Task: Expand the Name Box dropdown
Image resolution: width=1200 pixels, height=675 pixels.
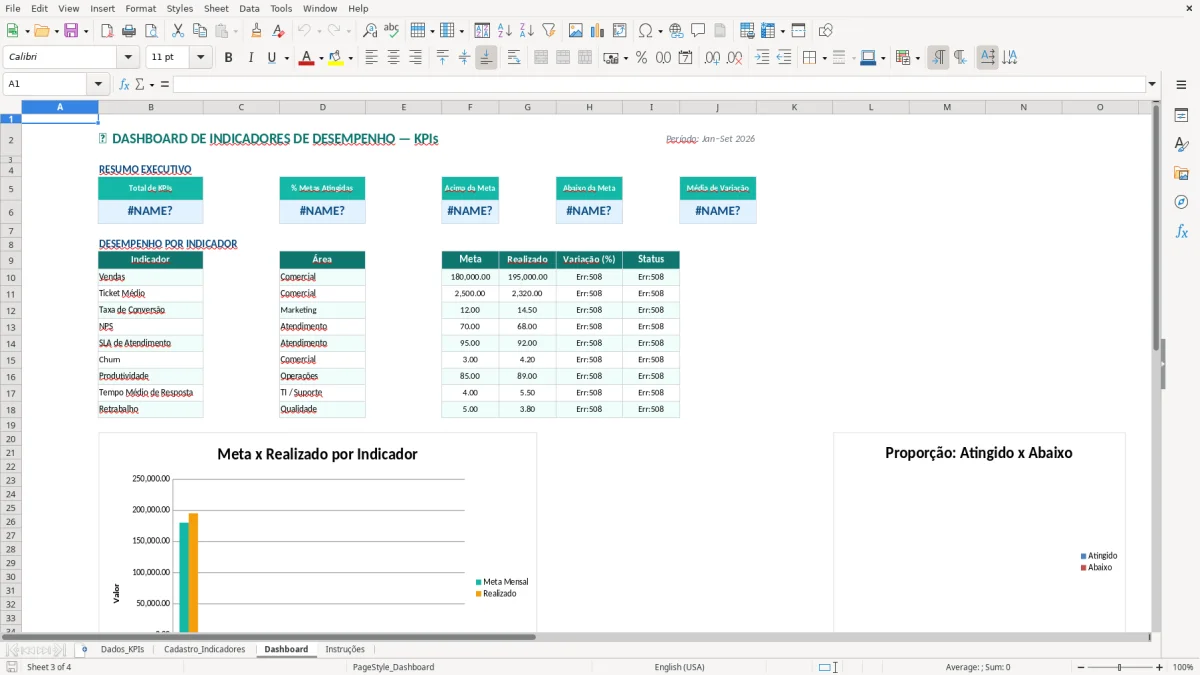Action: [x=98, y=84]
